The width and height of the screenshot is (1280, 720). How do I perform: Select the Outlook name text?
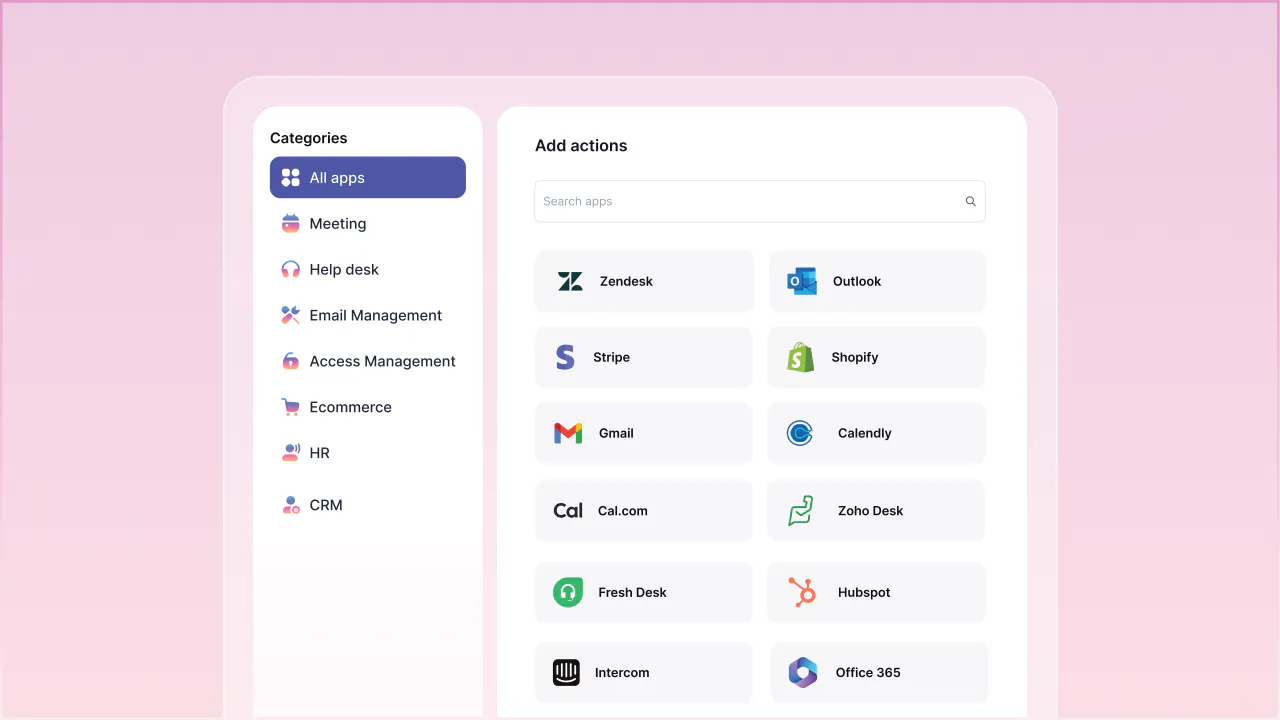click(x=857, y=281)
